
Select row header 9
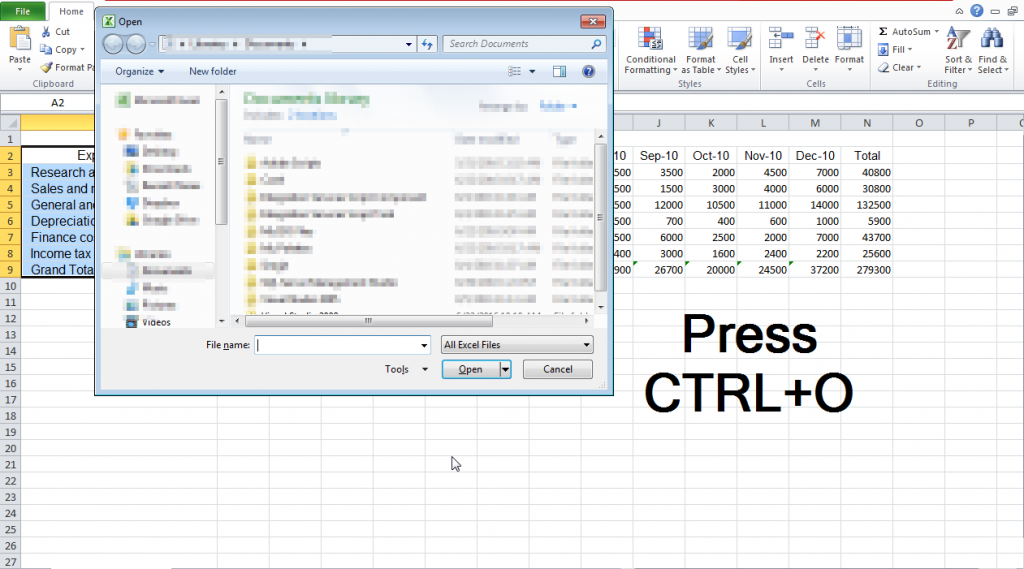point(10,270)
